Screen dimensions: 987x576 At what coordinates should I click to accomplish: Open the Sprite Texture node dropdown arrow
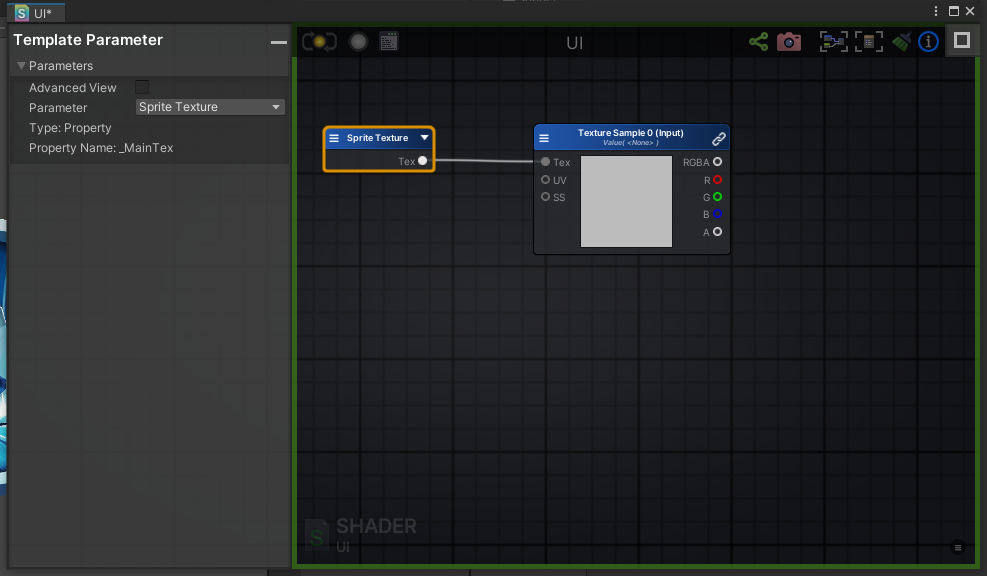424,137
